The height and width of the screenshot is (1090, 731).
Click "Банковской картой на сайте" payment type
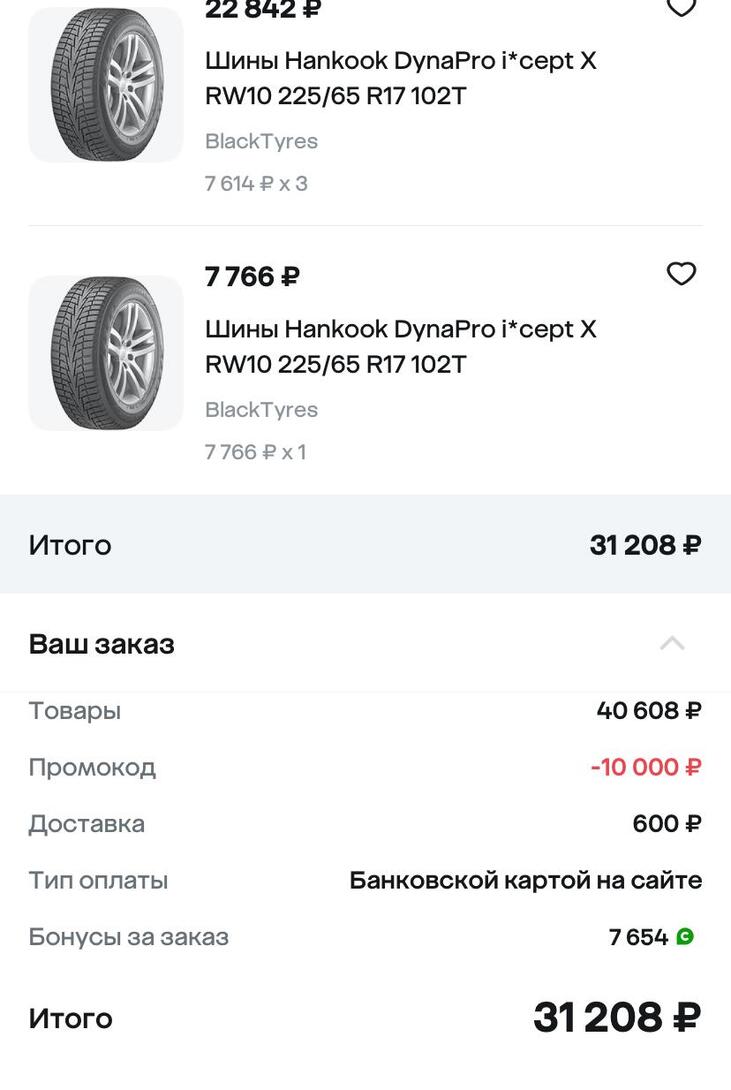525,880
